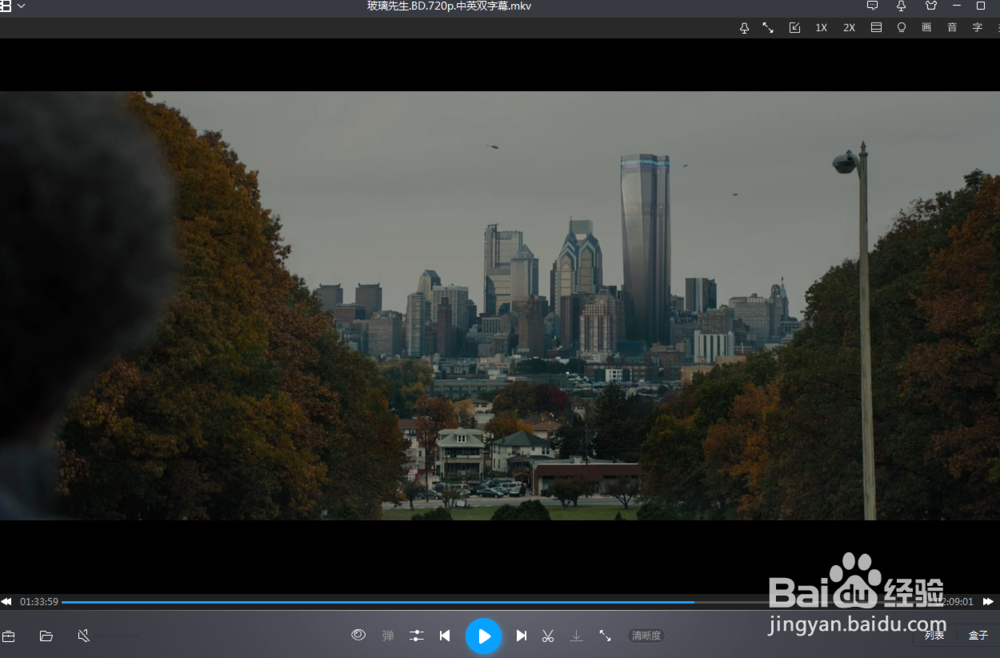Click the blue Play button

[x=483, y=636]
